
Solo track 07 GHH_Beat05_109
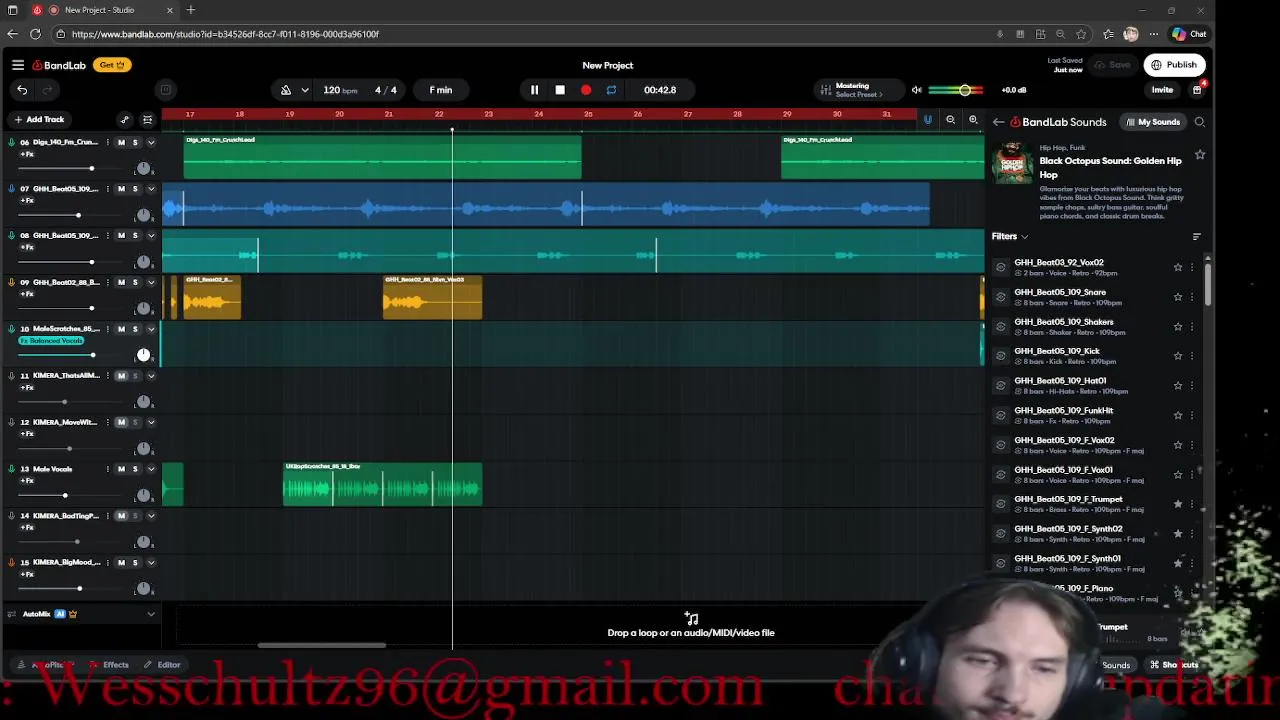(x=135, y=189)
